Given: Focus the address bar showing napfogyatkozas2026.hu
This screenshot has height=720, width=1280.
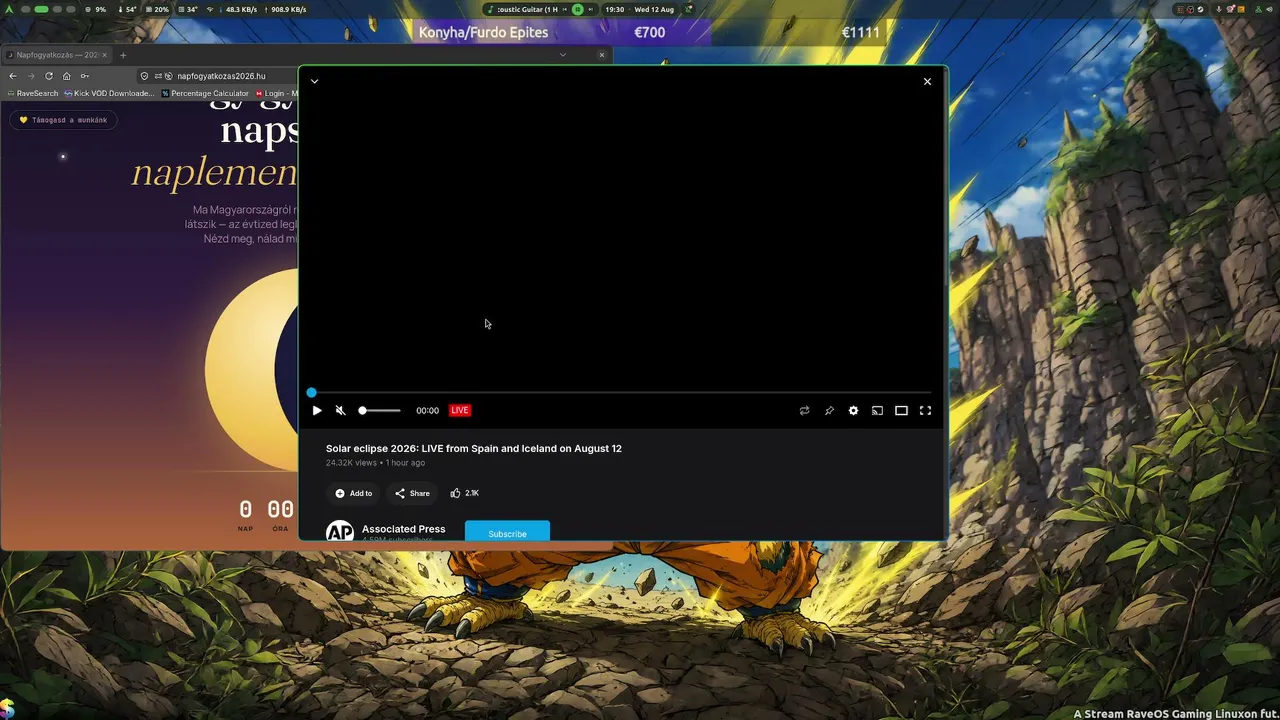Looking at the screenshot, I should point(221,76).
